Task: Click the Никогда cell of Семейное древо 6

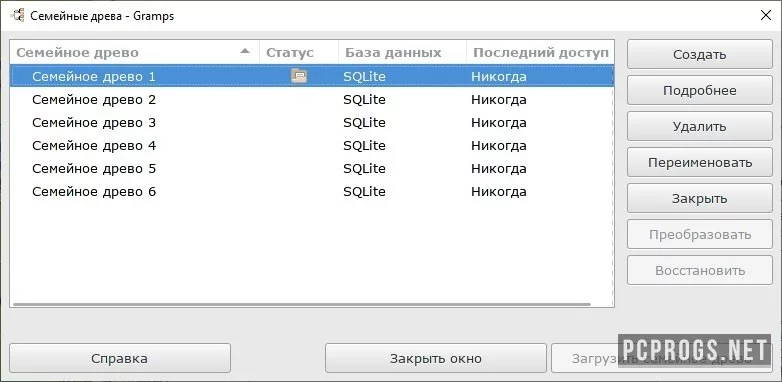Action: (x=499, y=191)
